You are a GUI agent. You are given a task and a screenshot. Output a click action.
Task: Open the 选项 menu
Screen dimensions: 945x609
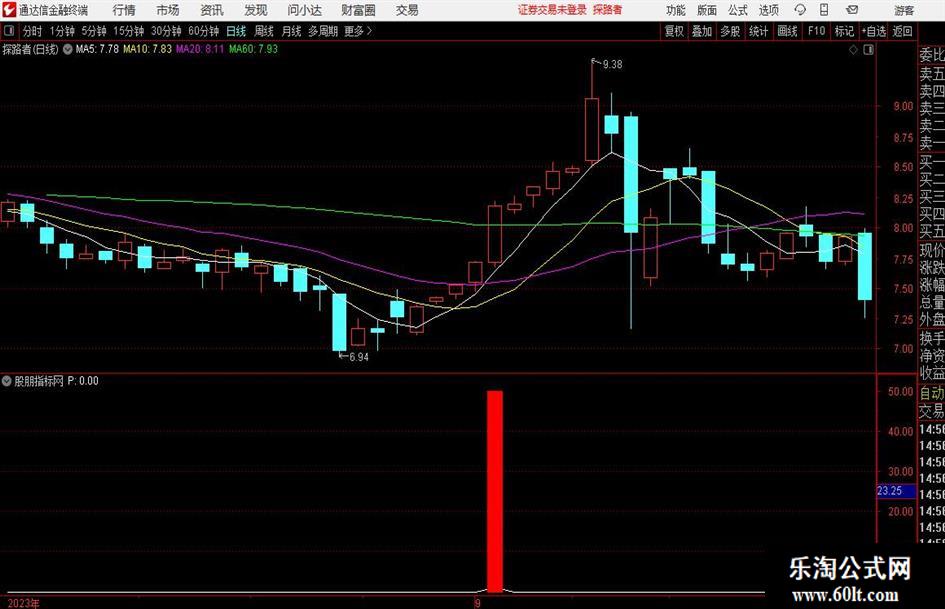pos(768,10)
